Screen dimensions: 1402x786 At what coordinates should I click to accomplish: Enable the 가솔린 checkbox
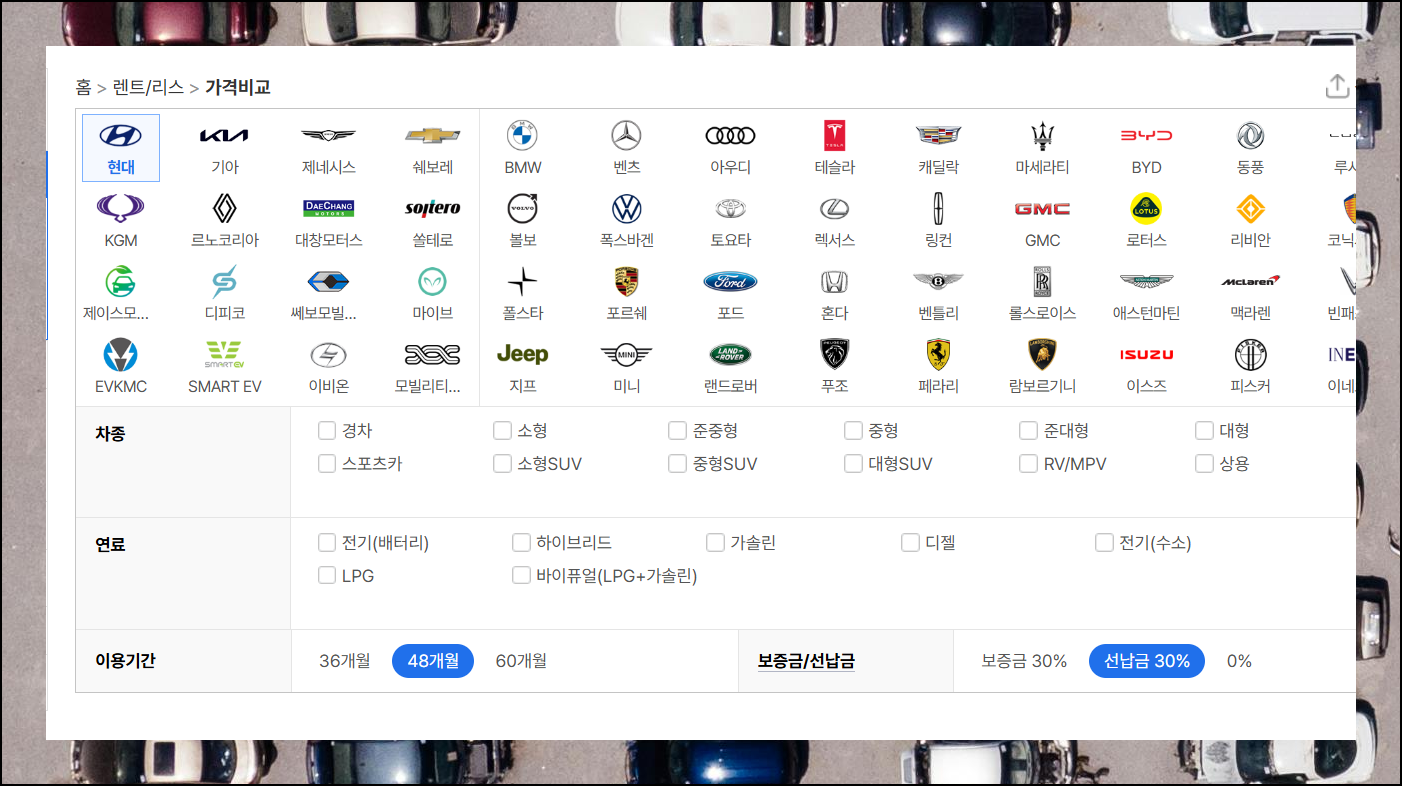pos(715,543)
